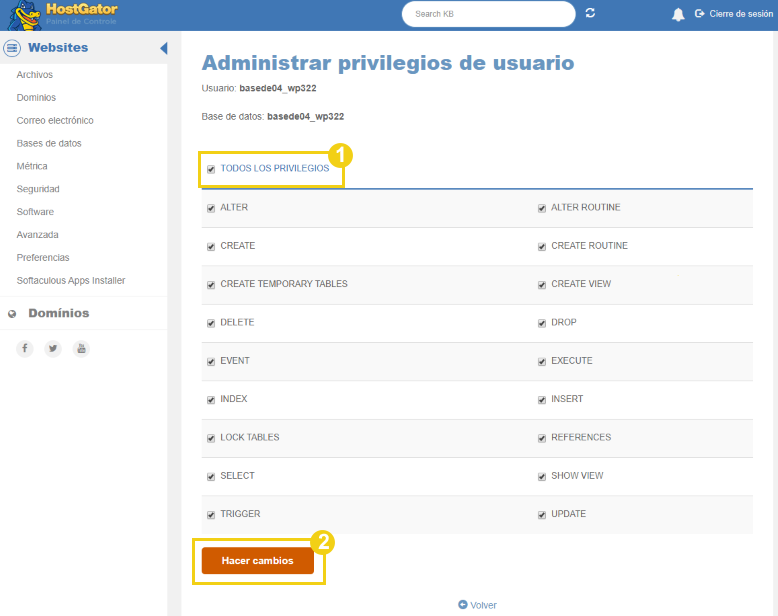Toggle CREATE TEMPORARY TABLES checkbox
Image resolution: width=778 pixels, height=616 pixels.
pyautogui.click(x=211, y=285)
